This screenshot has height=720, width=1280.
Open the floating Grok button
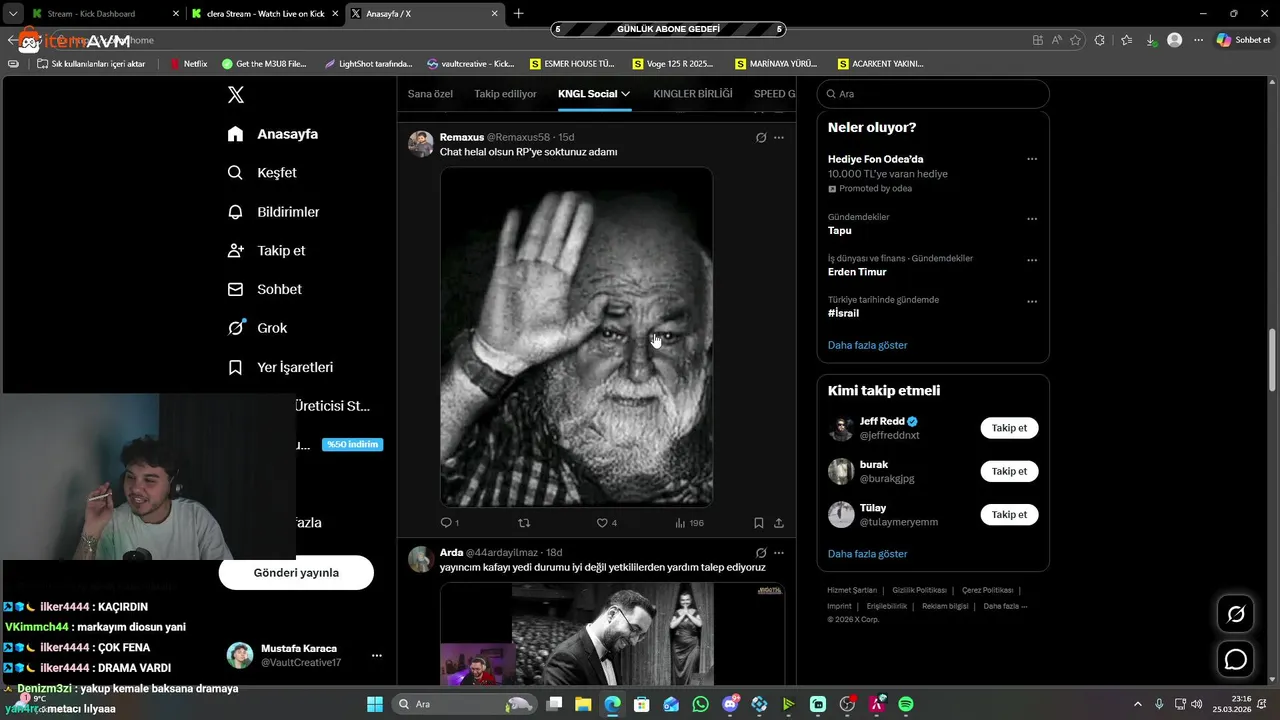(1236, 614)
